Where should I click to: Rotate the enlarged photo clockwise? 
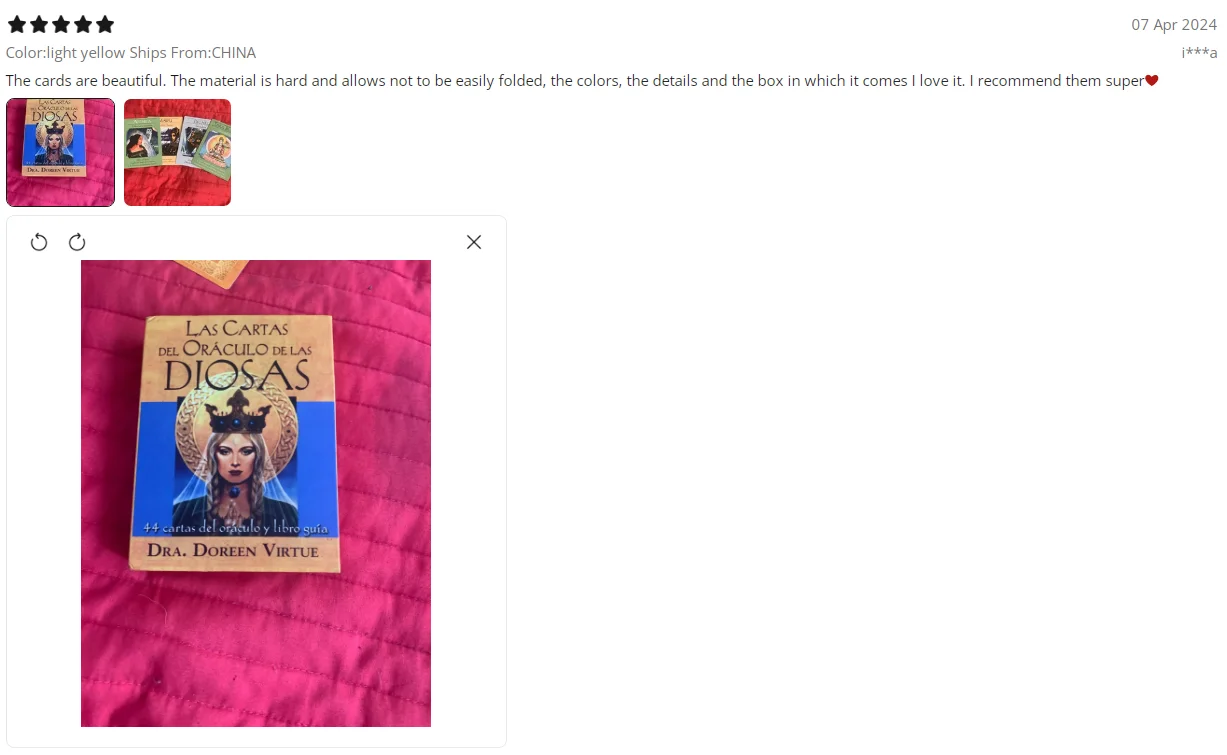pos(77,242)
